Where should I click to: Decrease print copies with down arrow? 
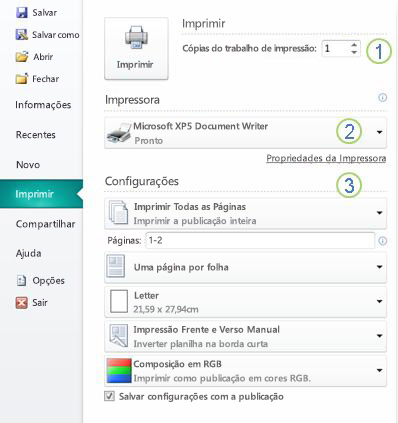tap(354, 52)
